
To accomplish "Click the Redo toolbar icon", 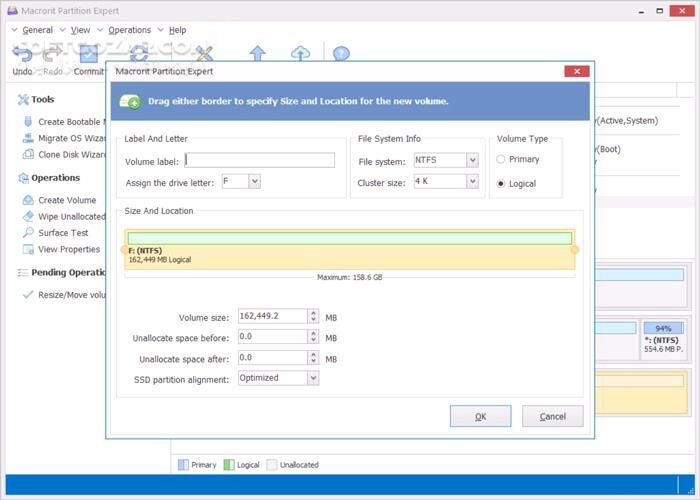I will click(x=53, y=54).
